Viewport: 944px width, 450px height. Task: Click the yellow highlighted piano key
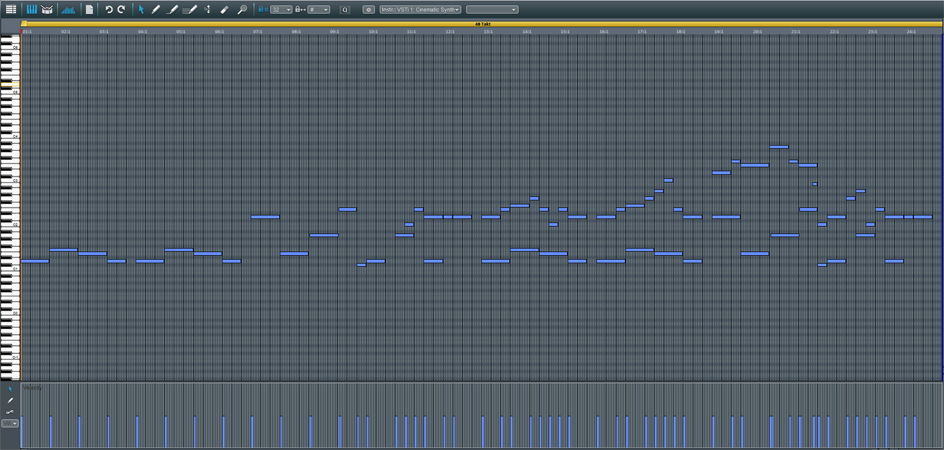point(10,85)
